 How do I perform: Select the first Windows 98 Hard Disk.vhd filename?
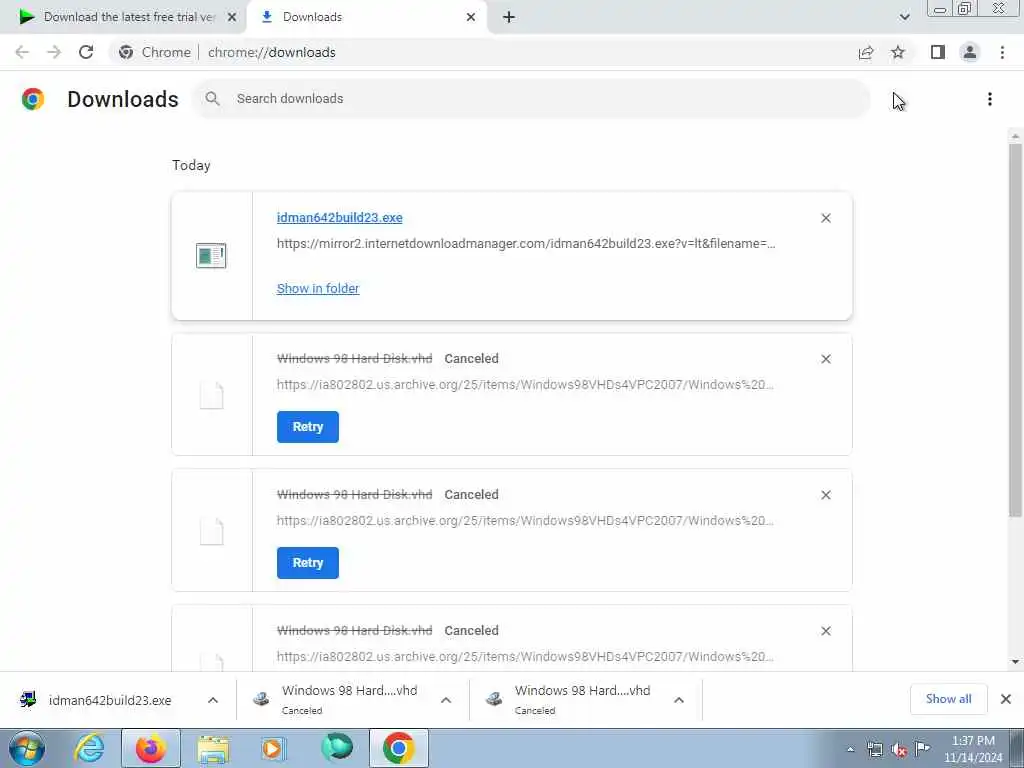(355, 359)
